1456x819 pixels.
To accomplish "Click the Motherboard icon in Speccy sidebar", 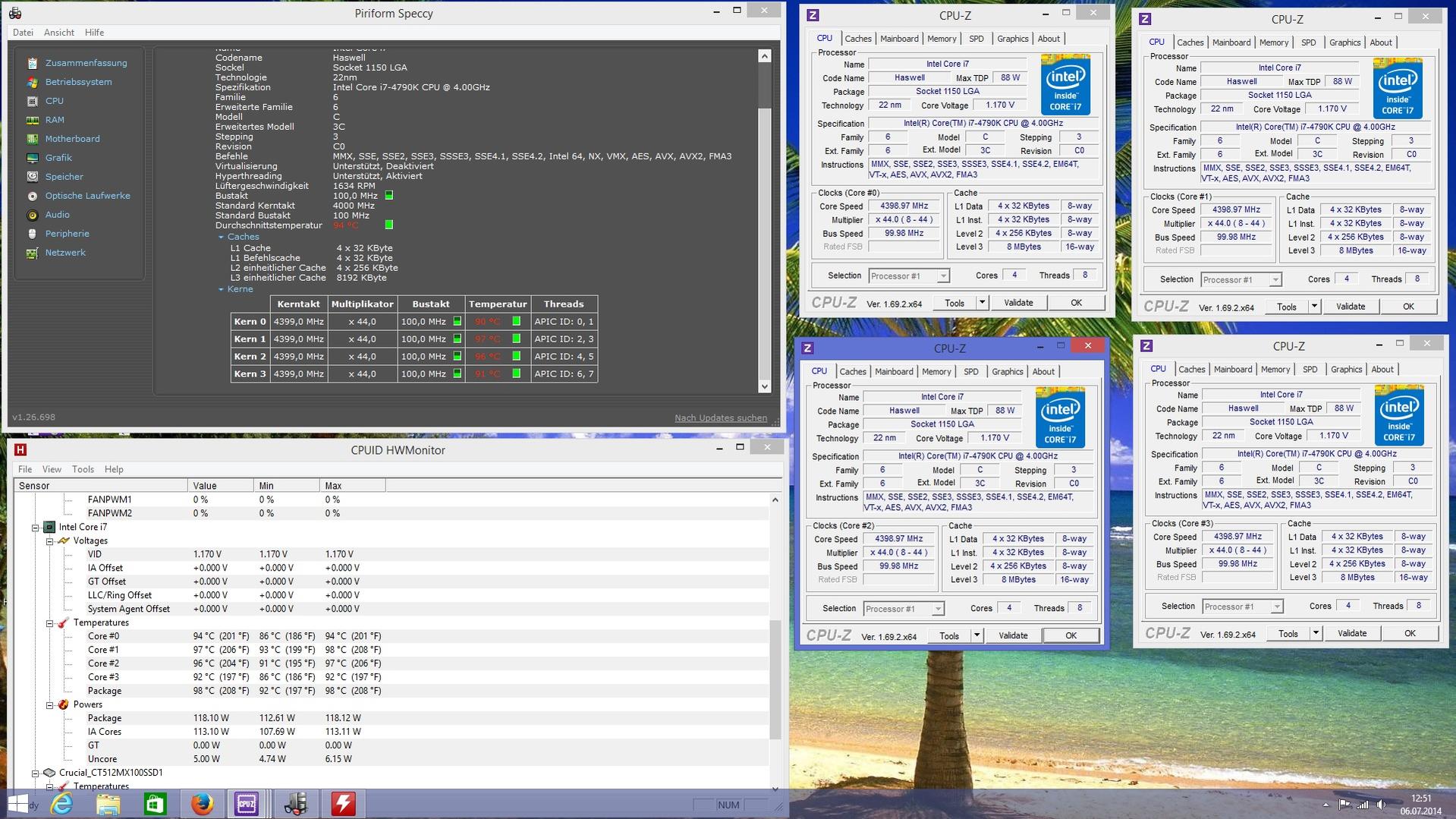I will coord(32,139).
